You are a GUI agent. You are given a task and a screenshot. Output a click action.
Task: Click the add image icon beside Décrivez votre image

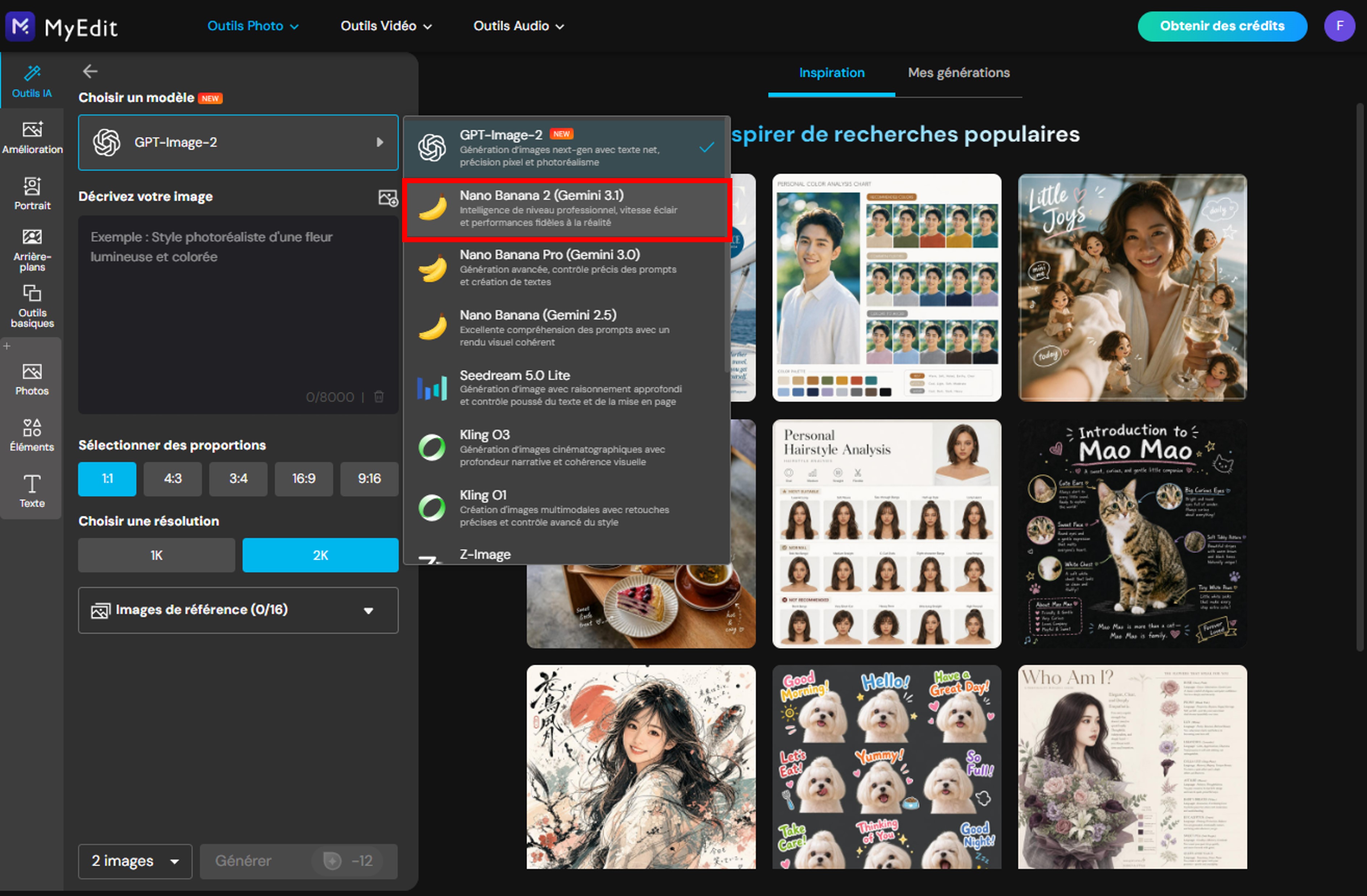tap(388, 198)
